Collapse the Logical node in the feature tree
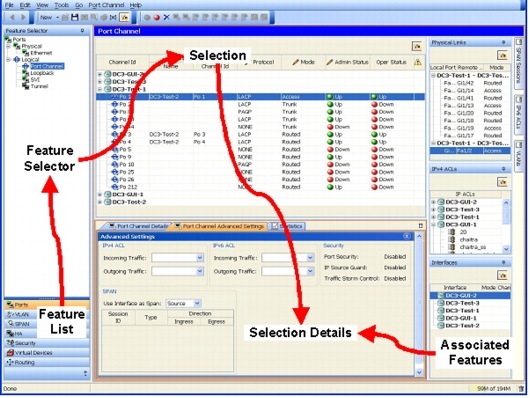The image size is (530, 398). [8, 60]
